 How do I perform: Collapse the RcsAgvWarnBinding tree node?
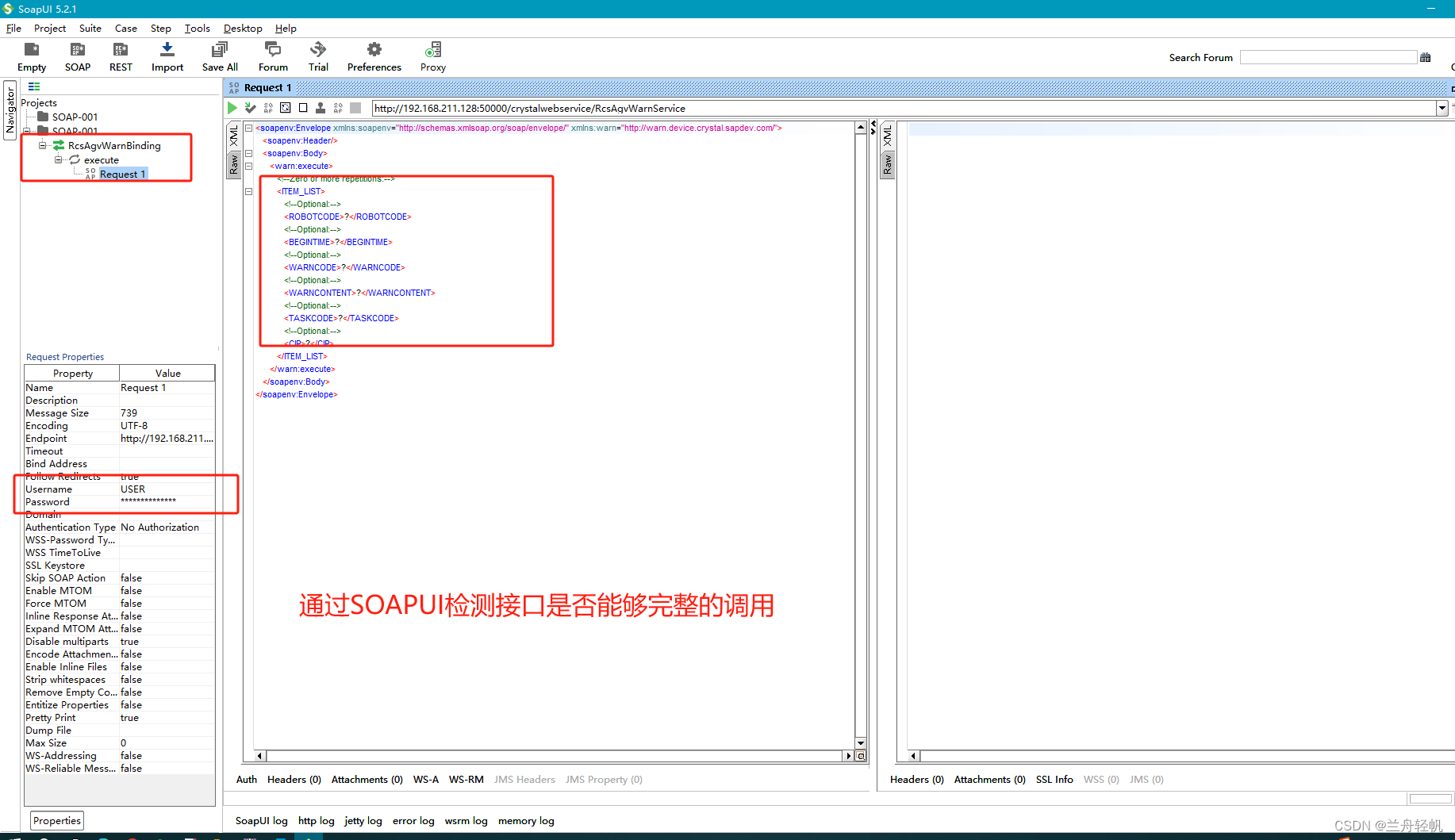pos(42,145)
